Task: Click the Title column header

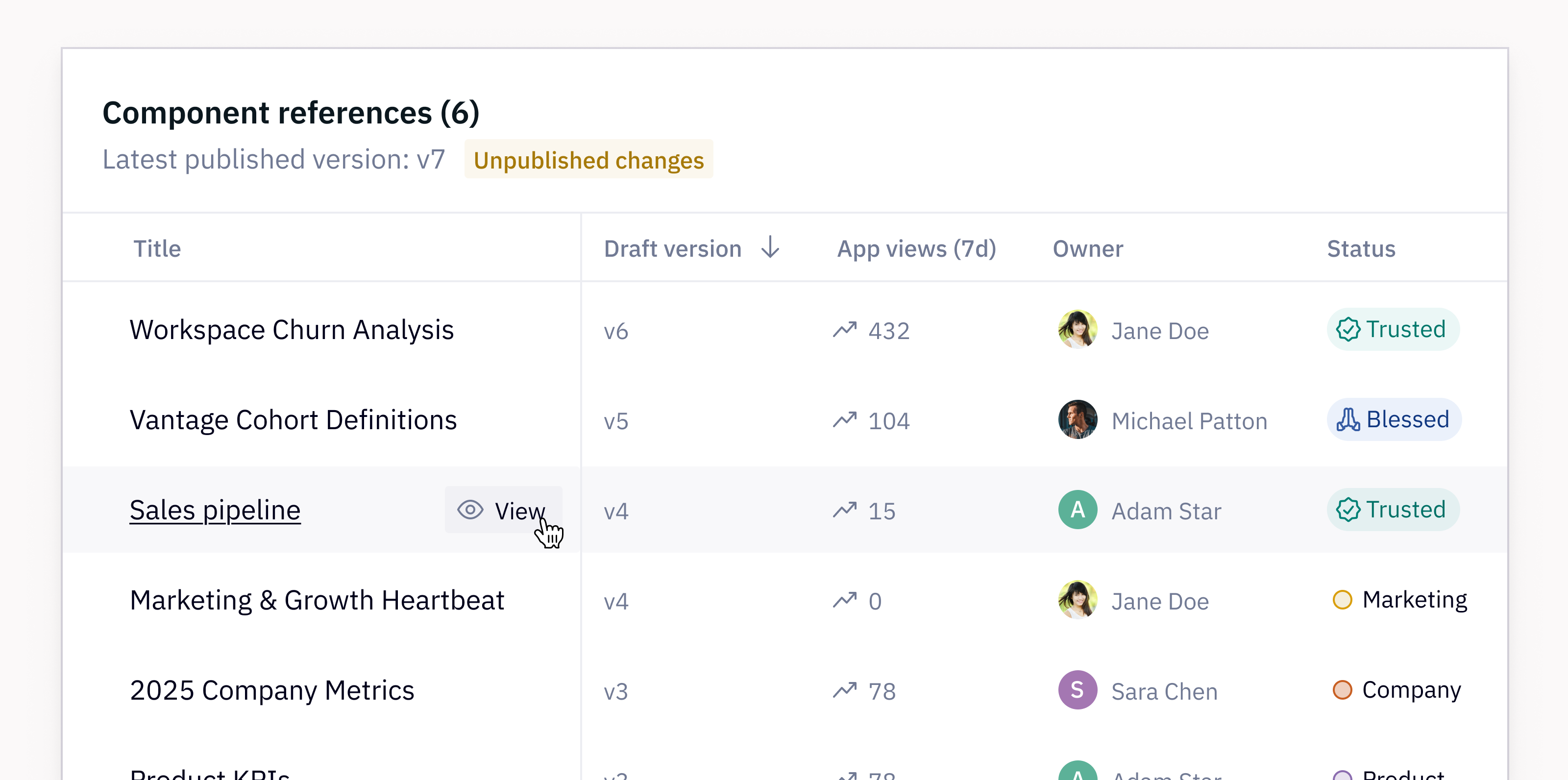Action: pyautogui.click(x=157, y=249)
